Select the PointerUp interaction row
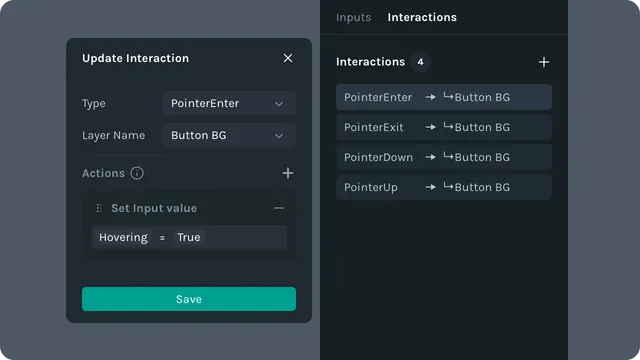The width and height of the screenshot is (640, 360). click(444, 187)
